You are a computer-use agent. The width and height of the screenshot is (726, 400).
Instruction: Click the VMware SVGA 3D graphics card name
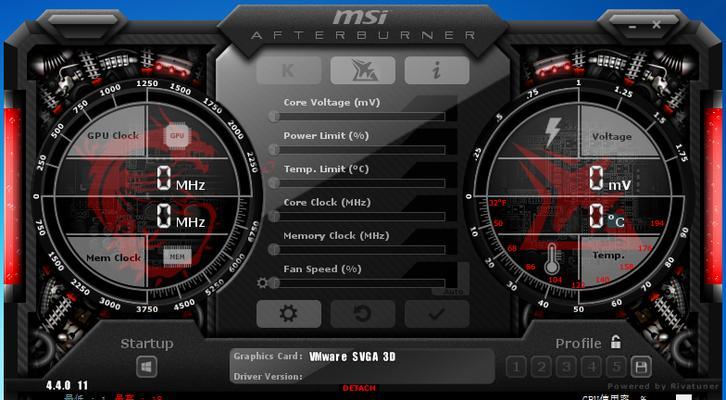[x=352, y=357]
